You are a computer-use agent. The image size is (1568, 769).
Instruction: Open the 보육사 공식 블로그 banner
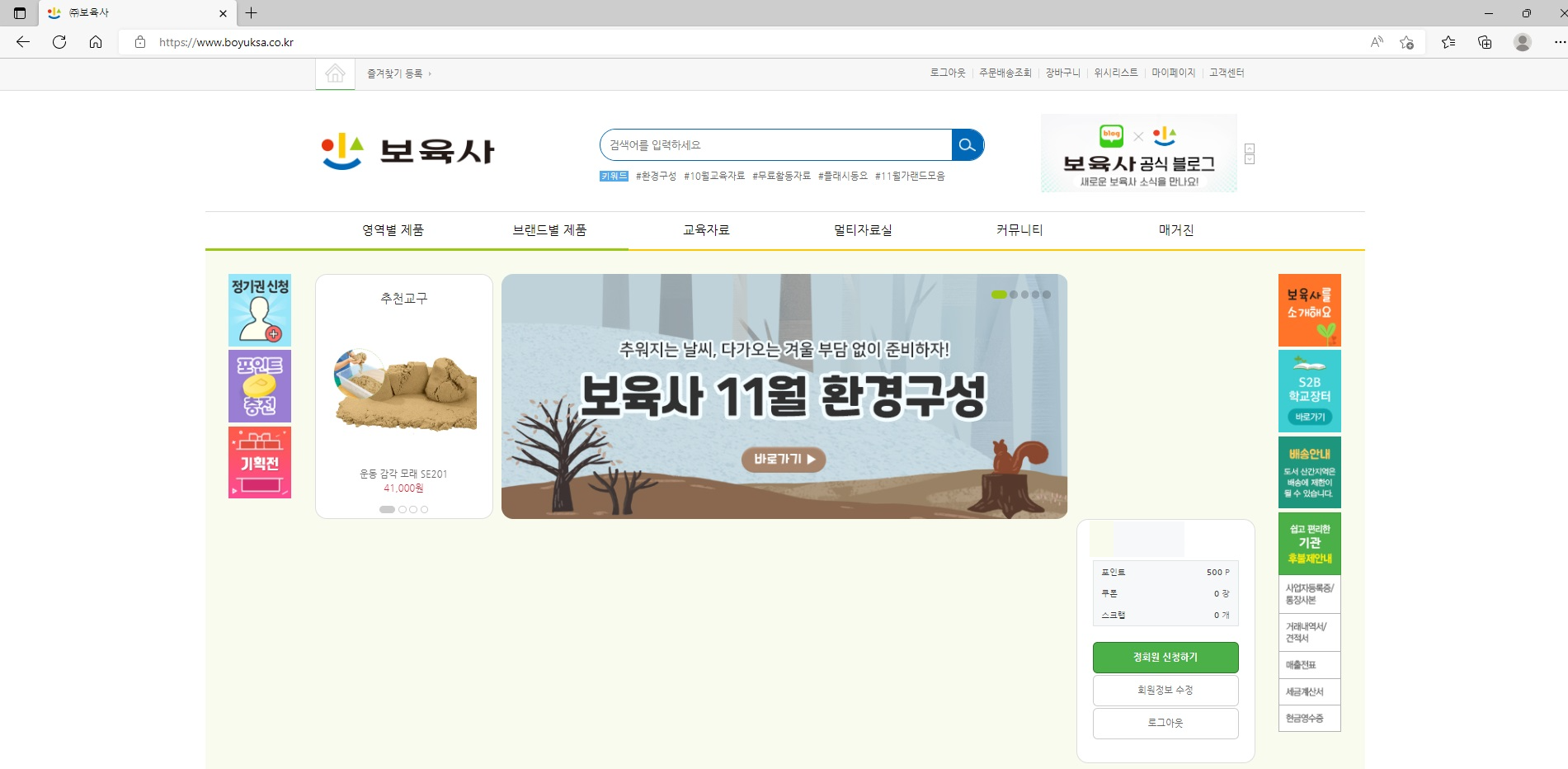coord(1139,153)
